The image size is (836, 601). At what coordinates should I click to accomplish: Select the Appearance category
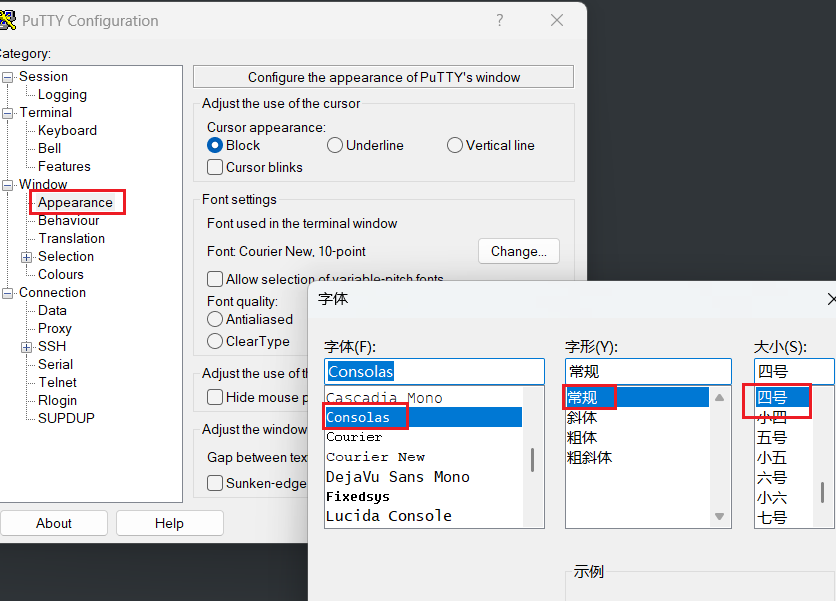coord(75,203)
